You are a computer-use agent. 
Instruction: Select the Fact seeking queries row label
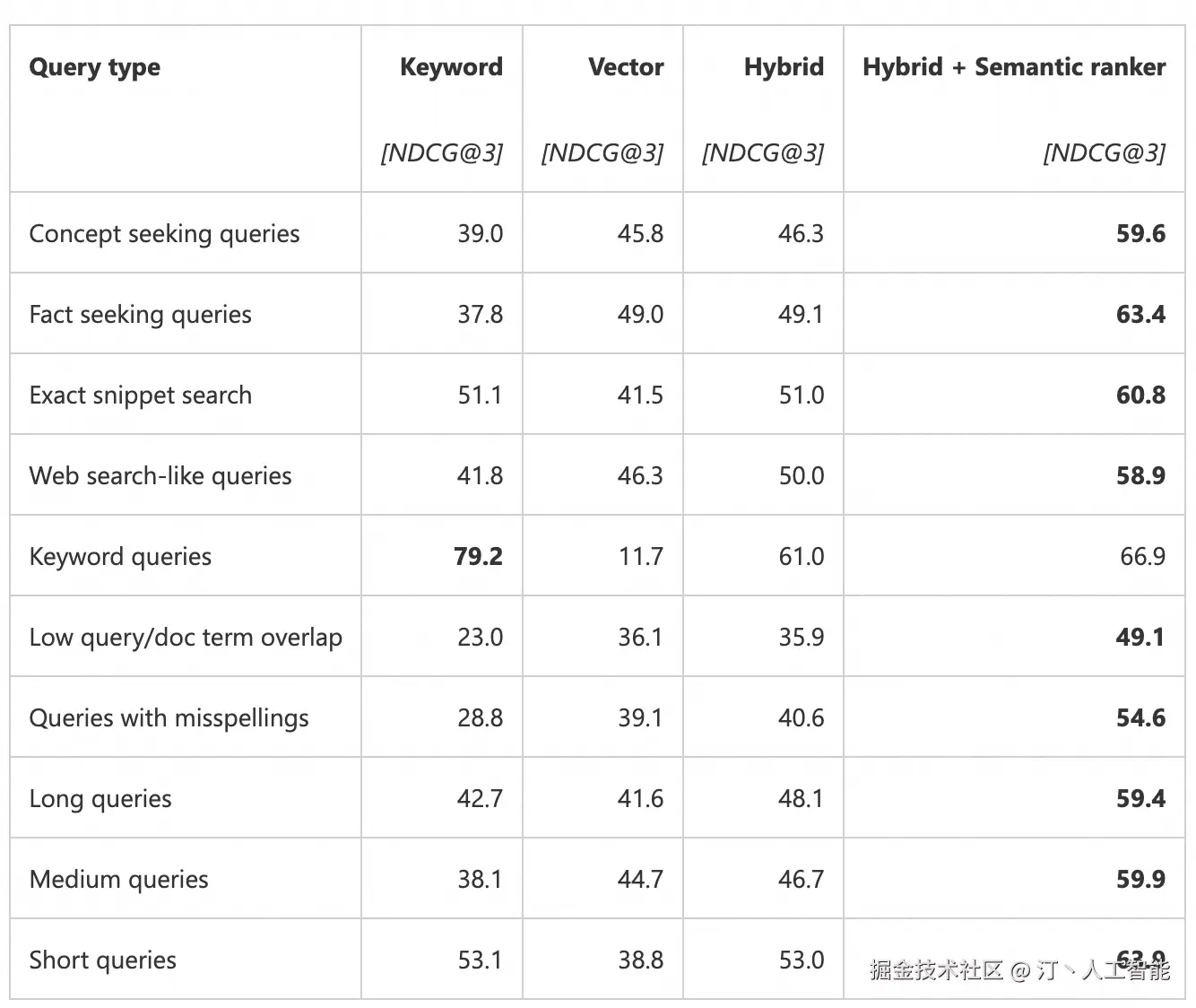(x=140, y=315)
